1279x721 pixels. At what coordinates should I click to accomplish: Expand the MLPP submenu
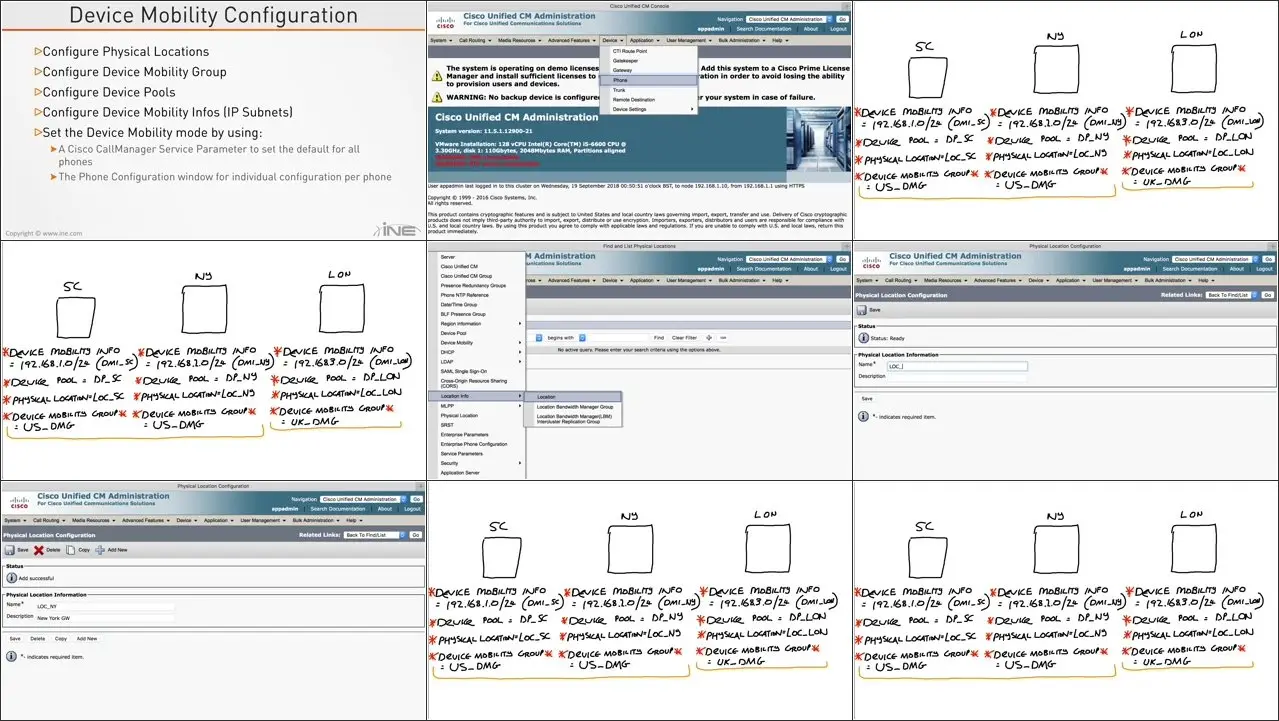(519, 406)
